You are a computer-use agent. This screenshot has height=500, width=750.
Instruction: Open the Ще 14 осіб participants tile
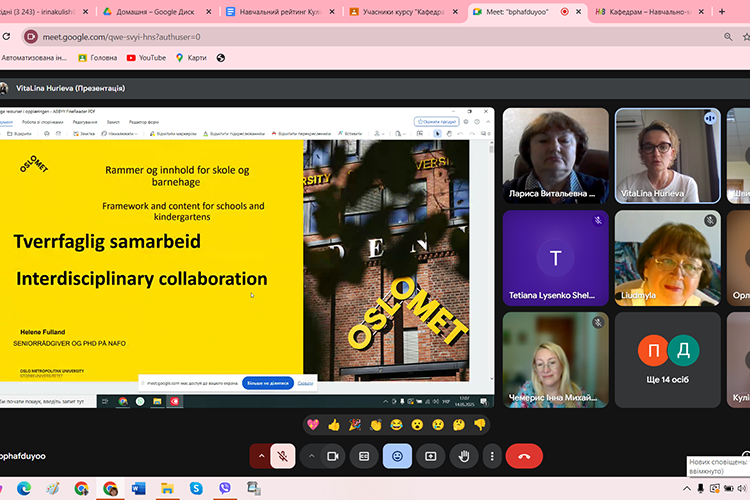pos(667,360)
